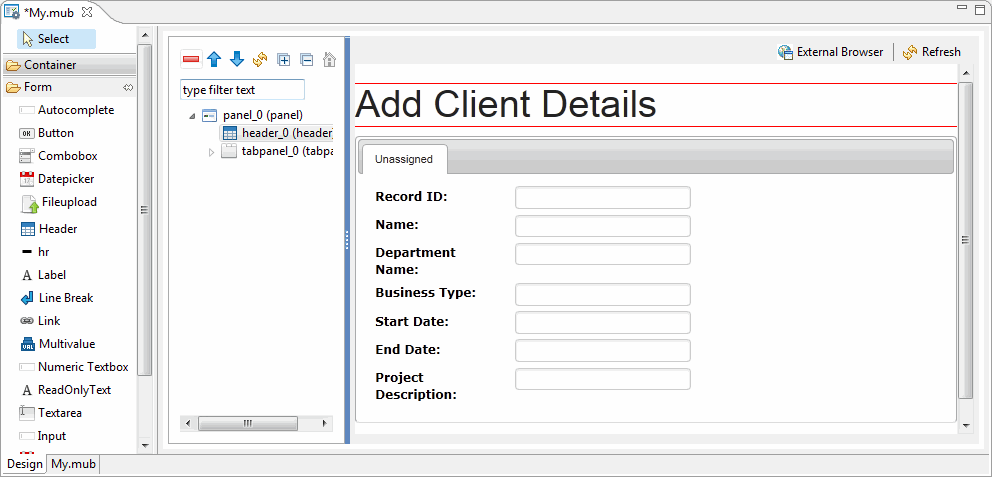
Task: Pick the Line Break palette item
Action: (x=56, y=298)
